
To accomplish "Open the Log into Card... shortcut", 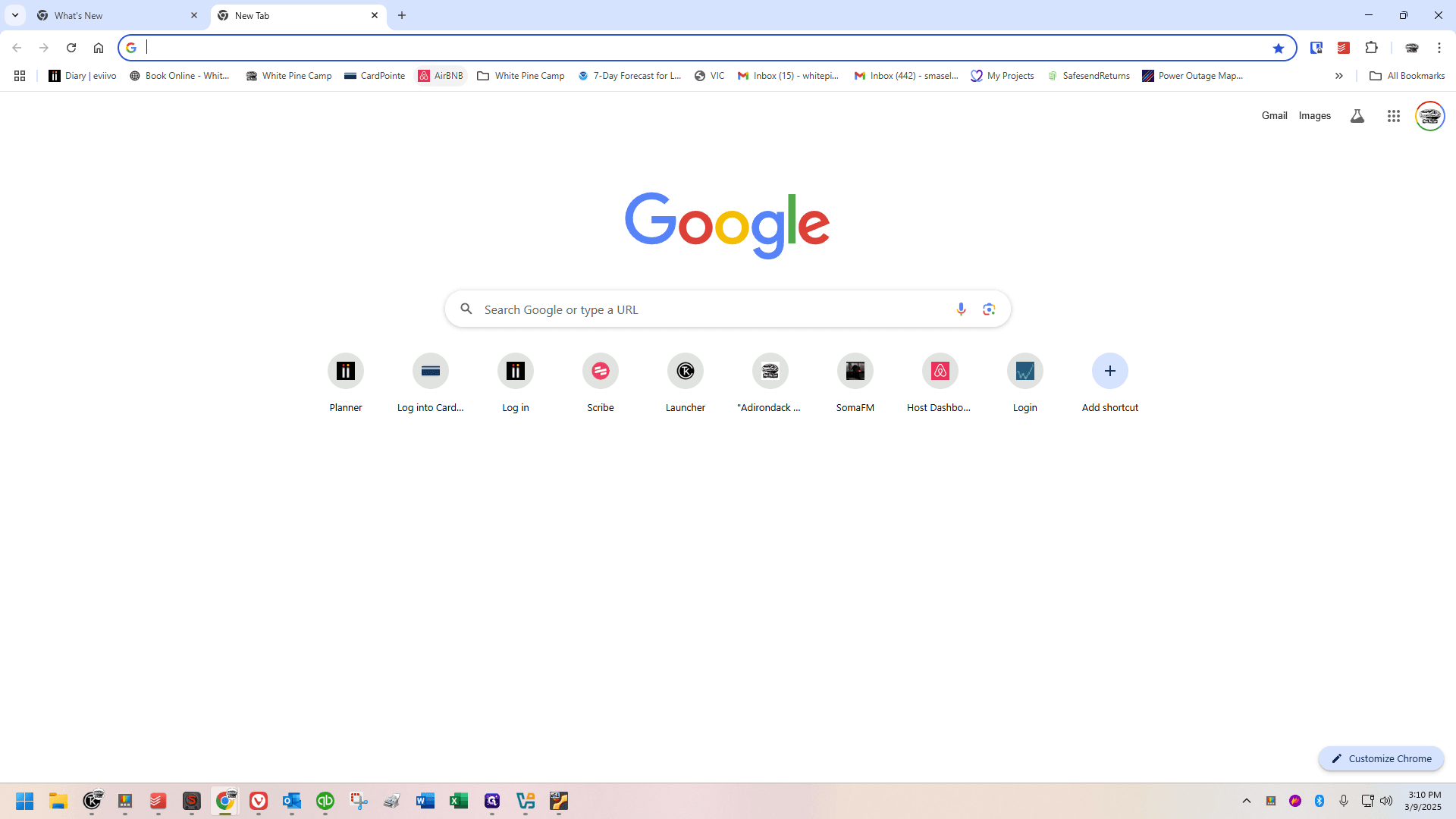I will [x=431, y=384].
